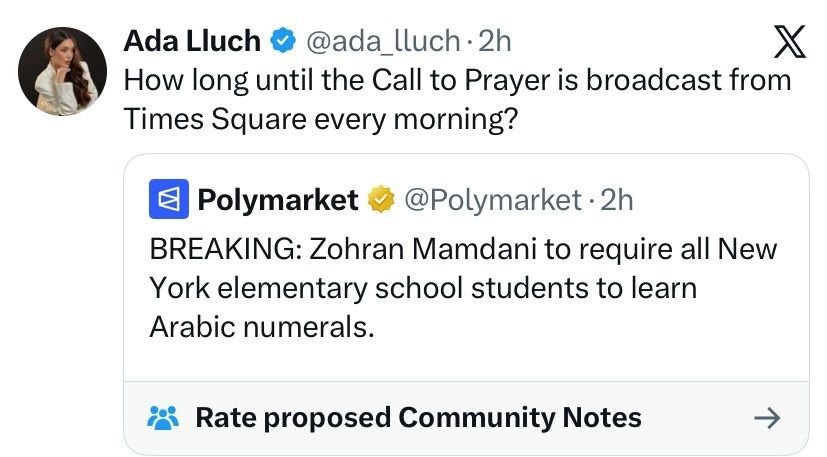Open the quoted BREAKING Zohran Mamdani post

(466, 267)
